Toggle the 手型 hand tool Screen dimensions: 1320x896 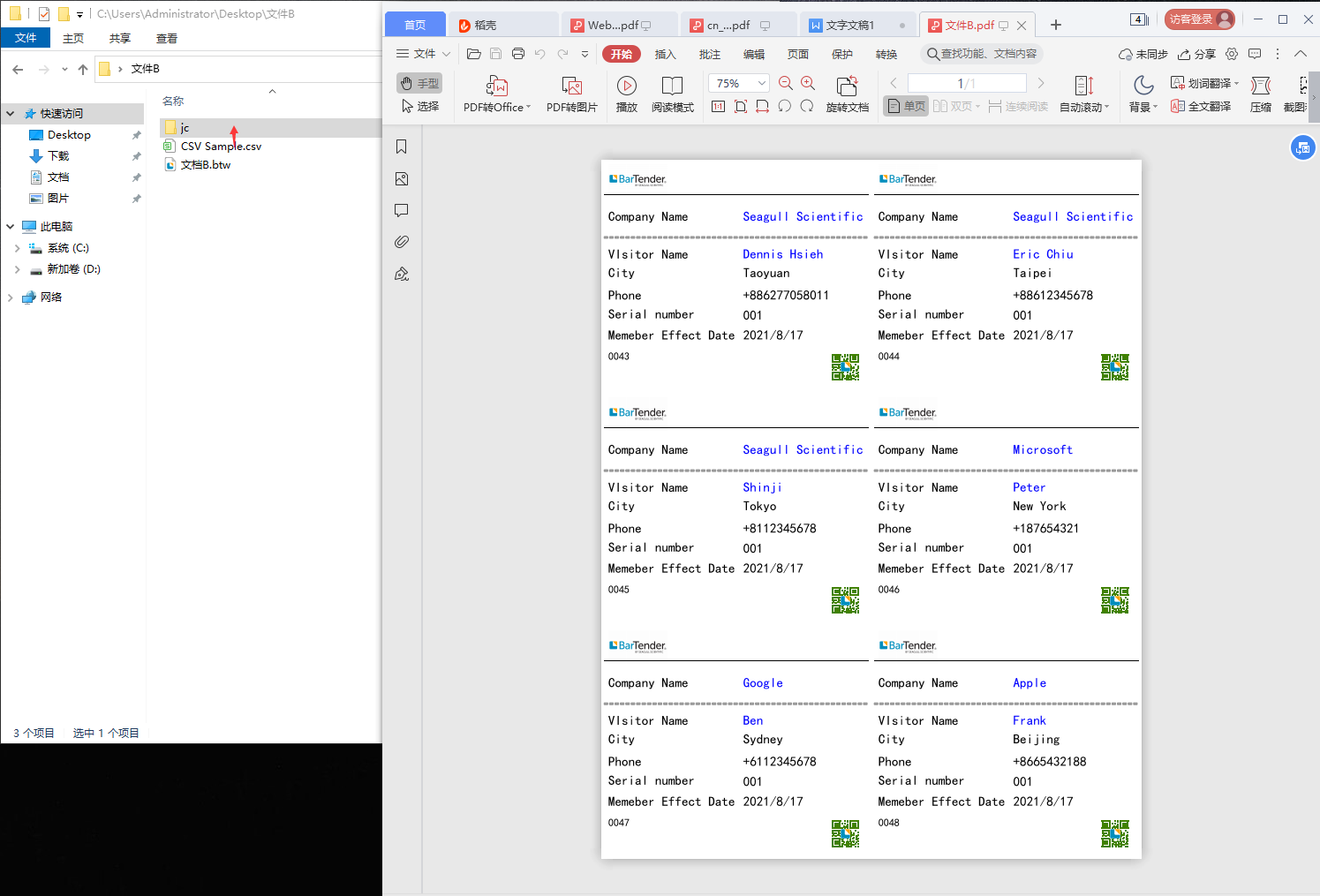coord(419,83)
